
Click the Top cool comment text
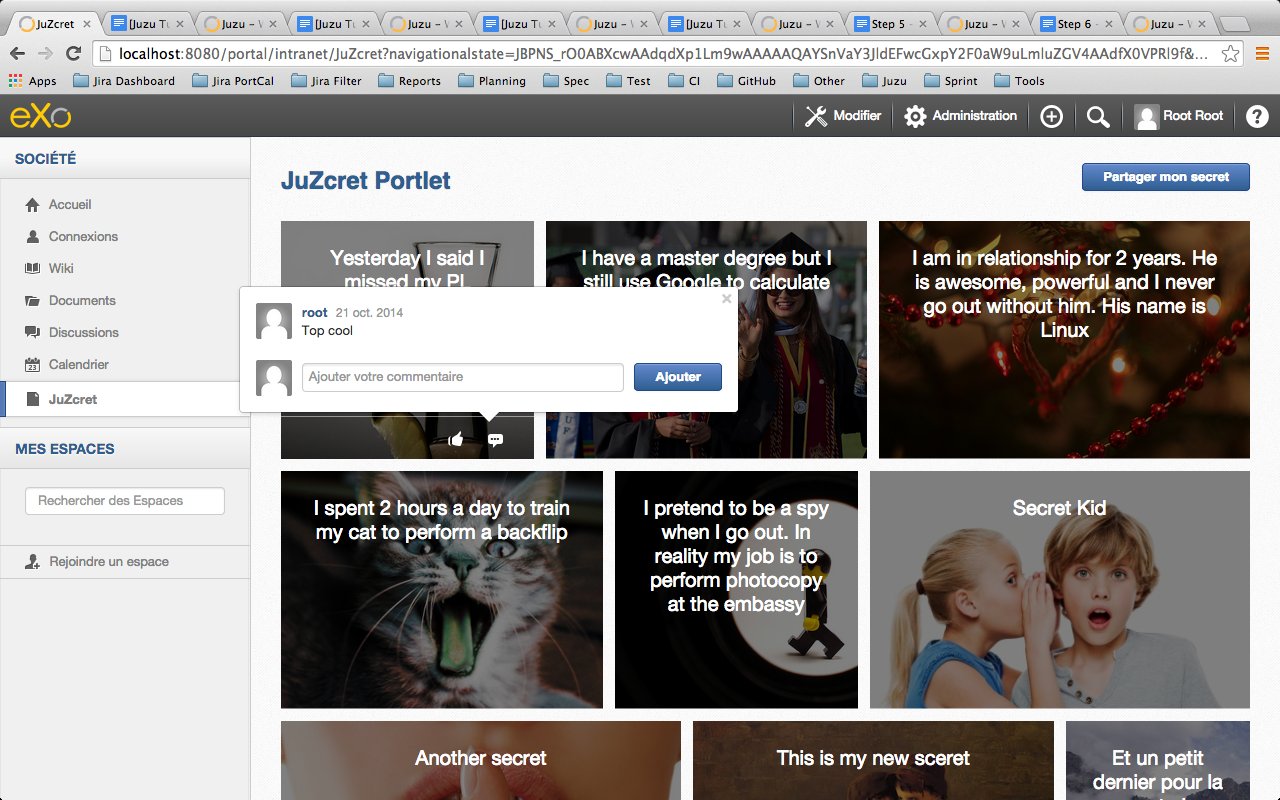click(327, 331)
